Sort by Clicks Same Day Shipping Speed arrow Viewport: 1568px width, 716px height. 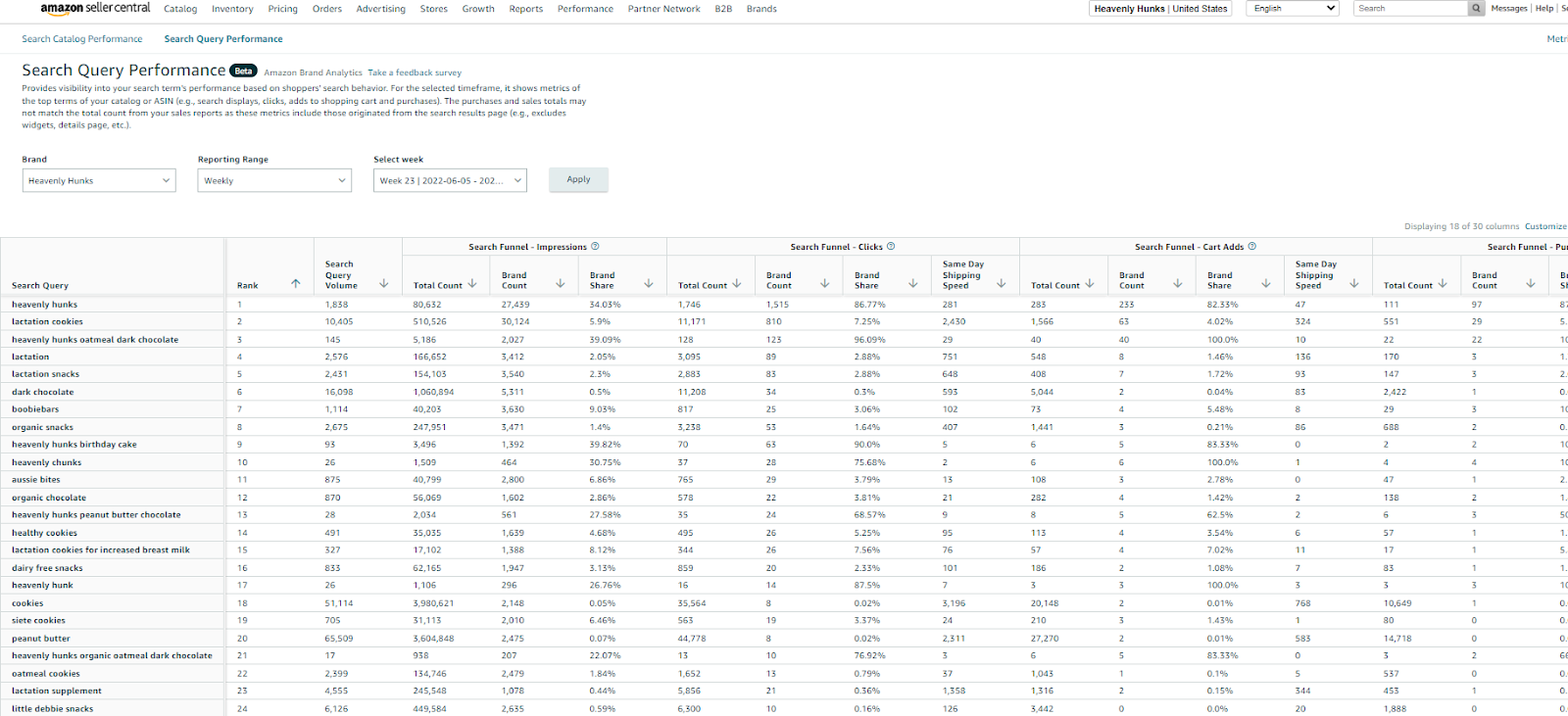coord(1002,284)
